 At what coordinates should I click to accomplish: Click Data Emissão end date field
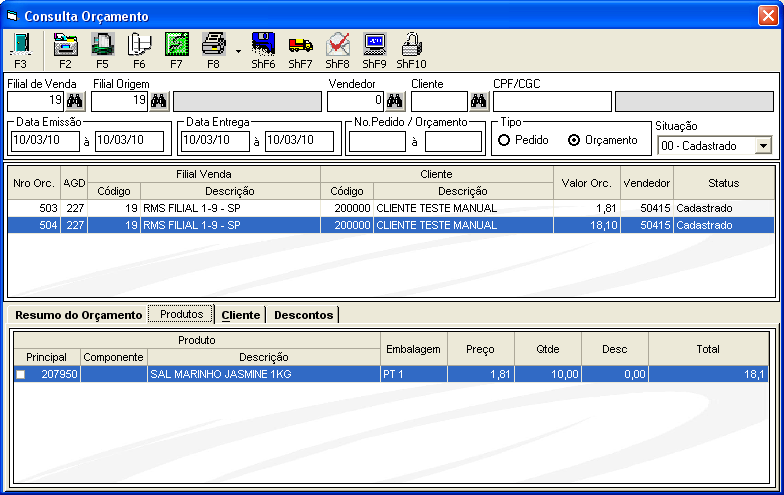click(130, 142)
